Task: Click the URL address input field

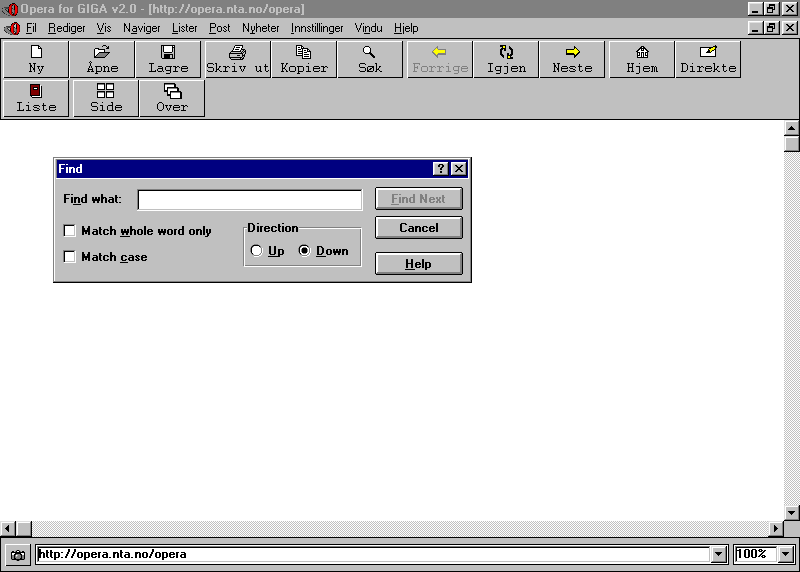Action: 373,554
